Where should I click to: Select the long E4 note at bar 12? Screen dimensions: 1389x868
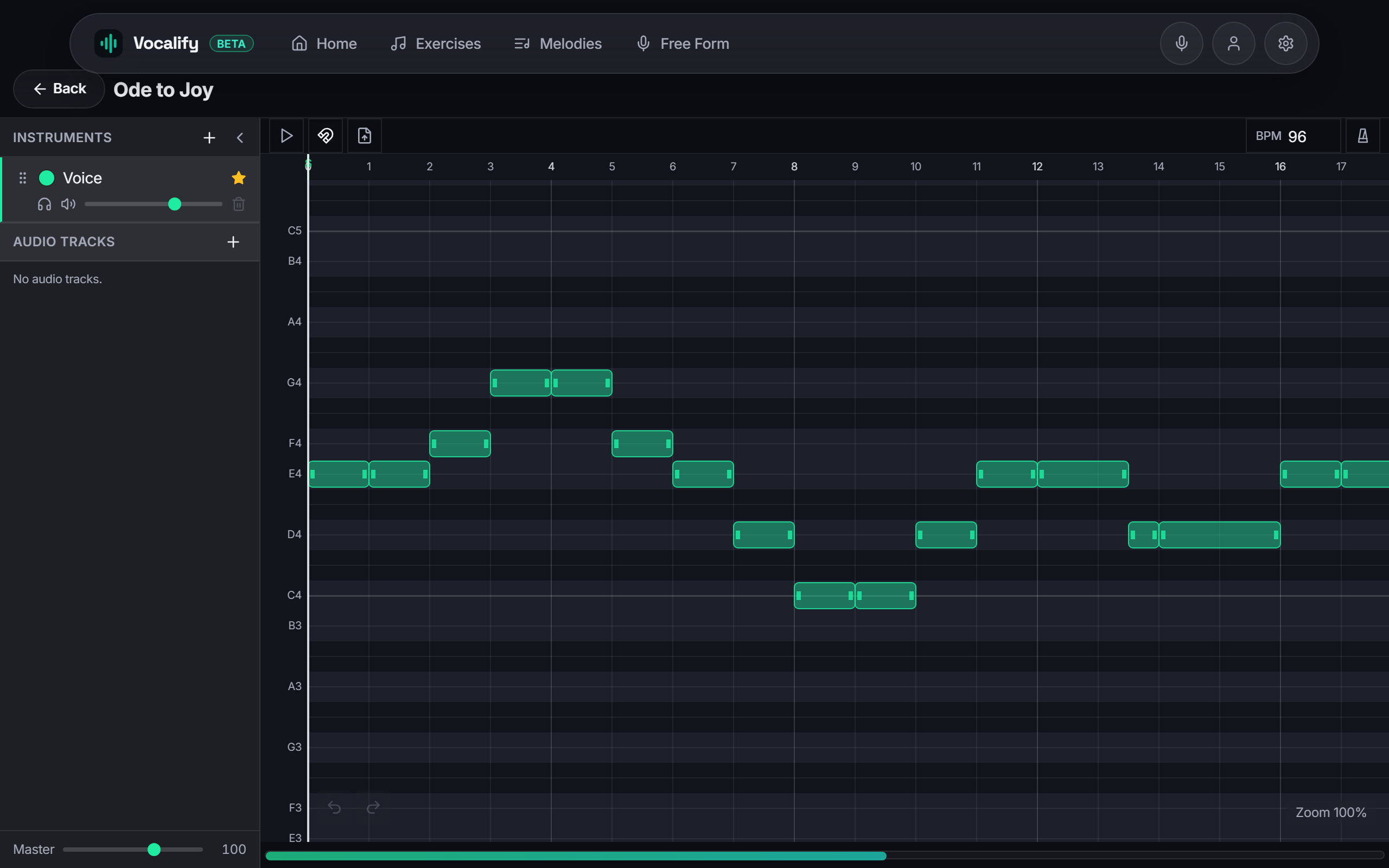click(x=1083, y=474)
